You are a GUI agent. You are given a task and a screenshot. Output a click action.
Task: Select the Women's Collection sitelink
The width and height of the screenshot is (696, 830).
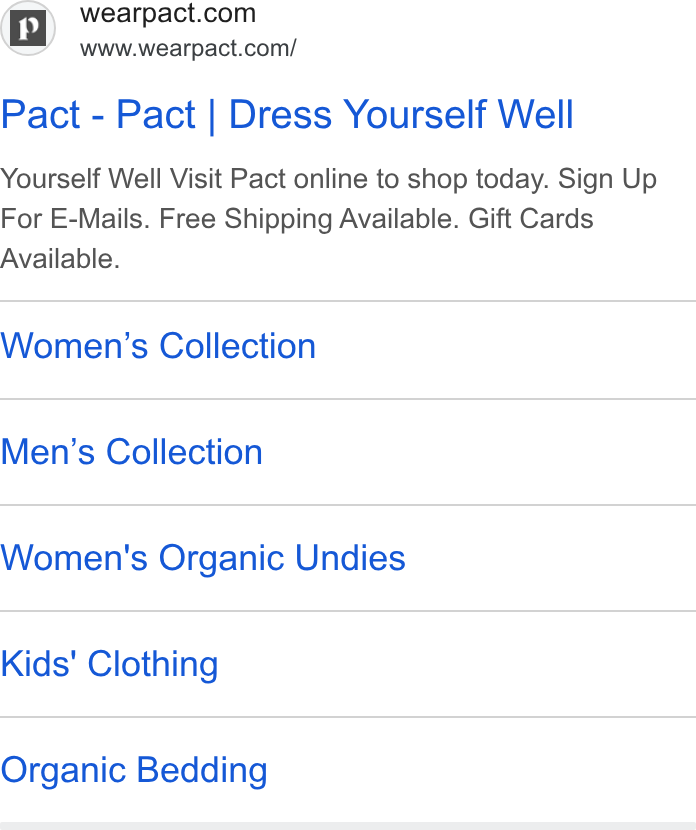pos(158,346)
